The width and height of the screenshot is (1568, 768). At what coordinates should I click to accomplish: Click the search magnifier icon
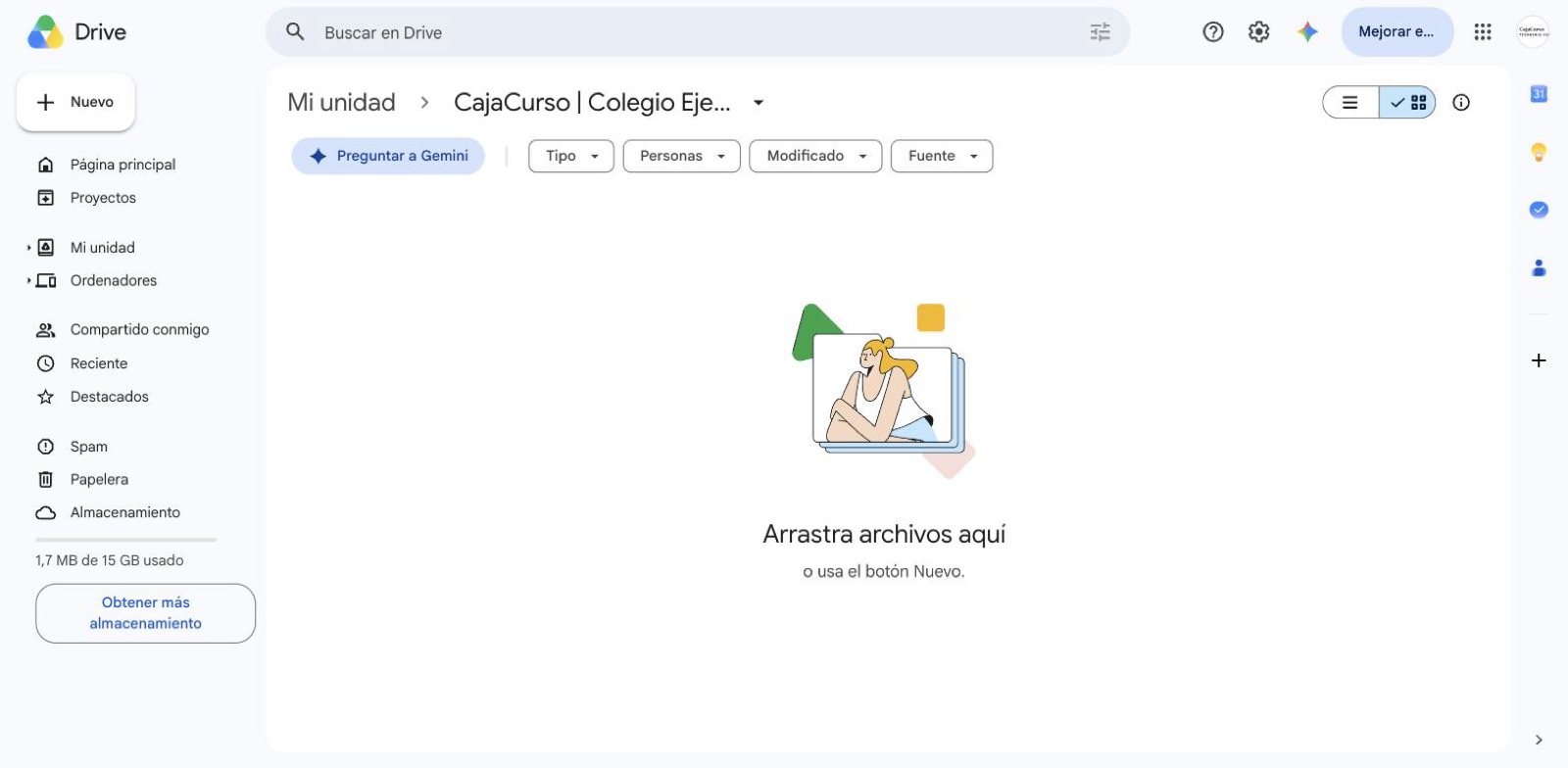pos(295,32)
